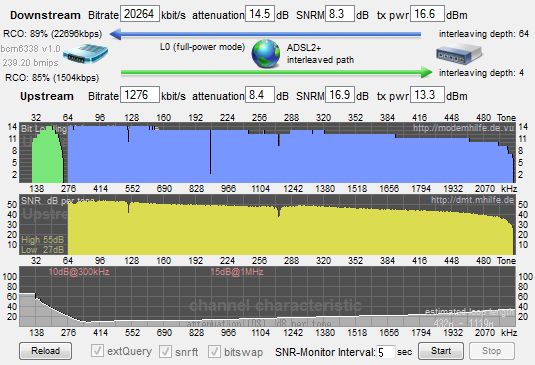The height and width of the screenshot is (365, 535).
Task: Click the blue downstream arrow
Action: (x=265, y=34)
